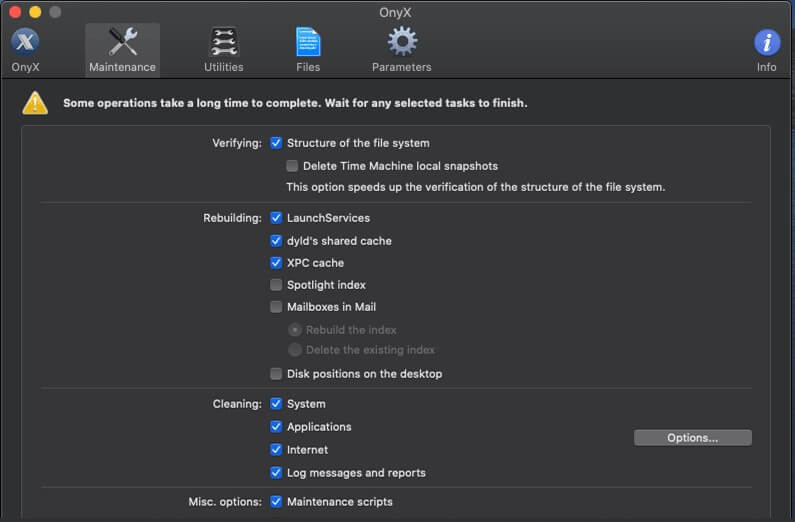Enable Spotlight index rebuilding
This screenshot has width=795, height=522.
point(277,285)
